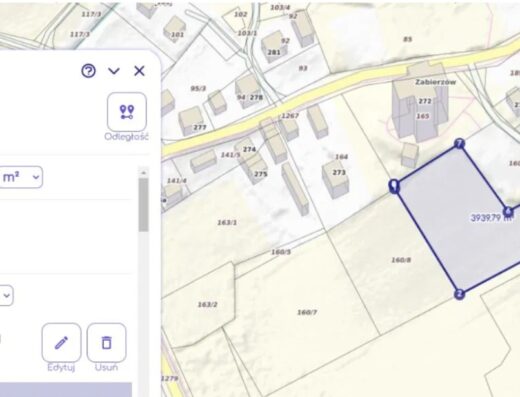Collapse the measurement panel with chevron
This screenshot has width=520, height=397.
(114, 71)
